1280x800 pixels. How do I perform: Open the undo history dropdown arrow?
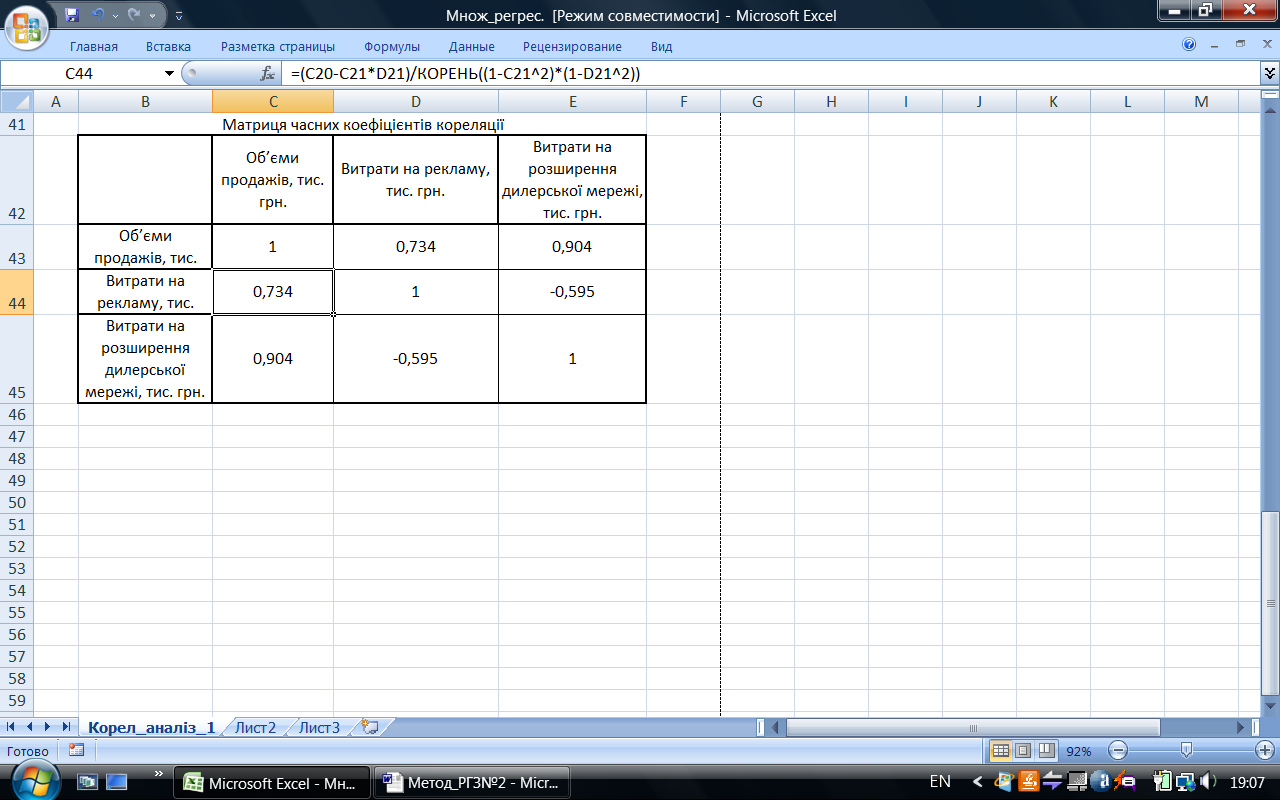click(114, 15)
